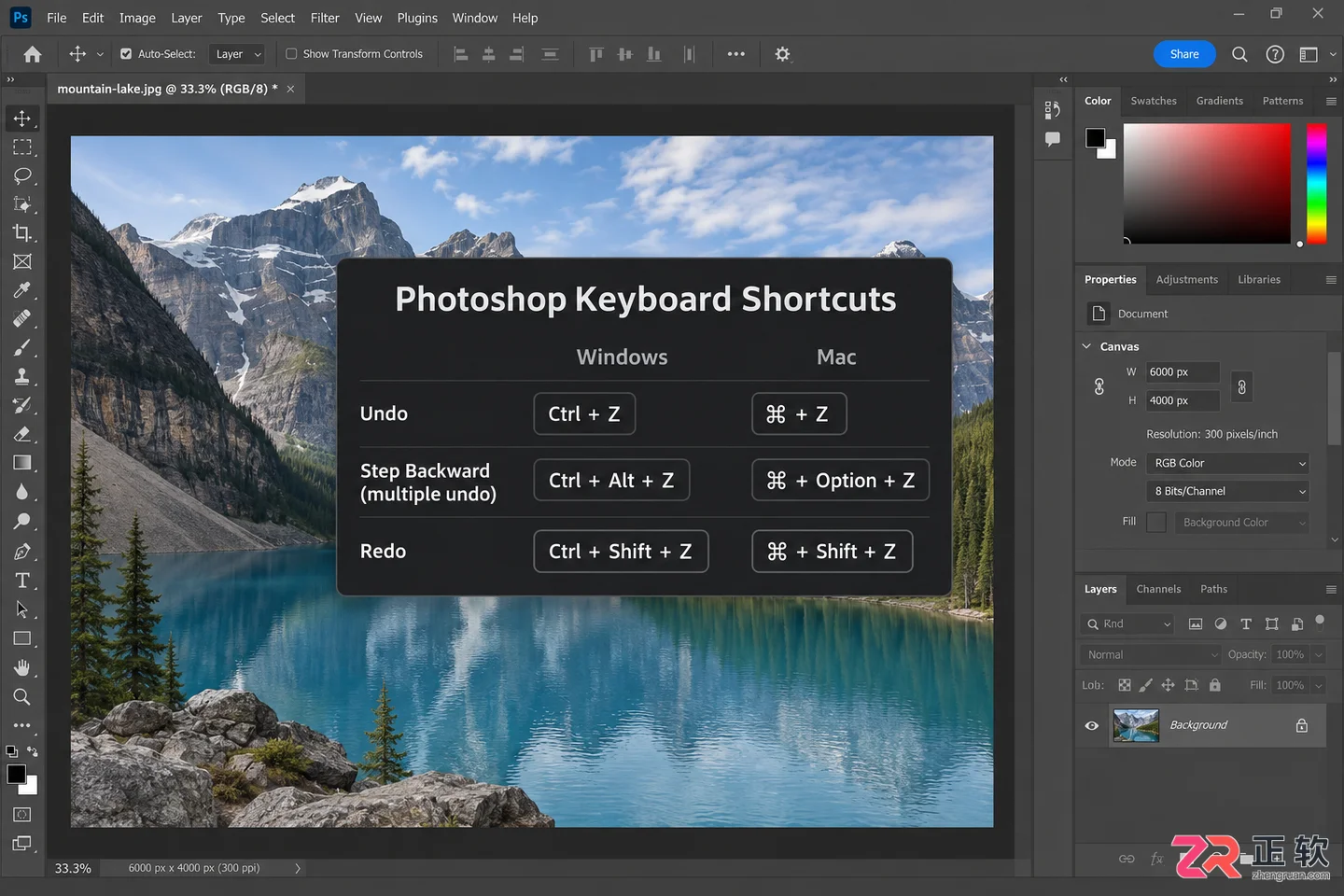Select the Brush tool

click(21, 348)
